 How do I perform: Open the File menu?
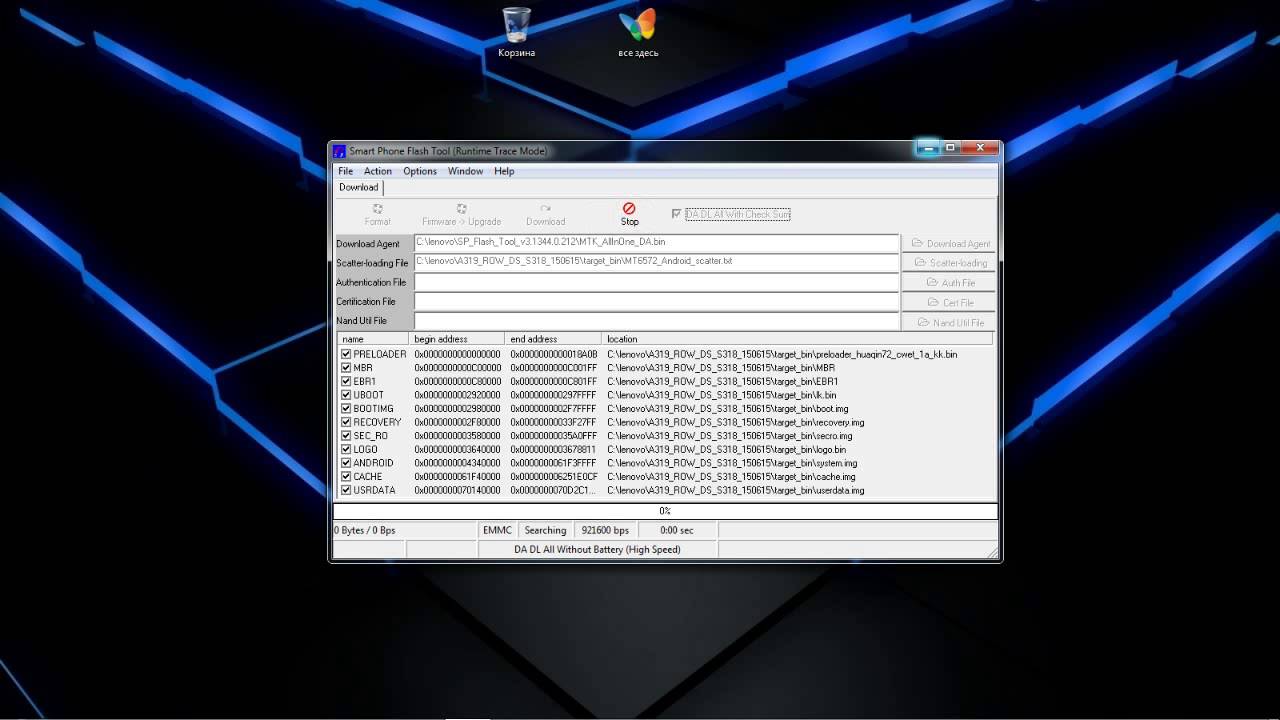(x=345, y=171)
